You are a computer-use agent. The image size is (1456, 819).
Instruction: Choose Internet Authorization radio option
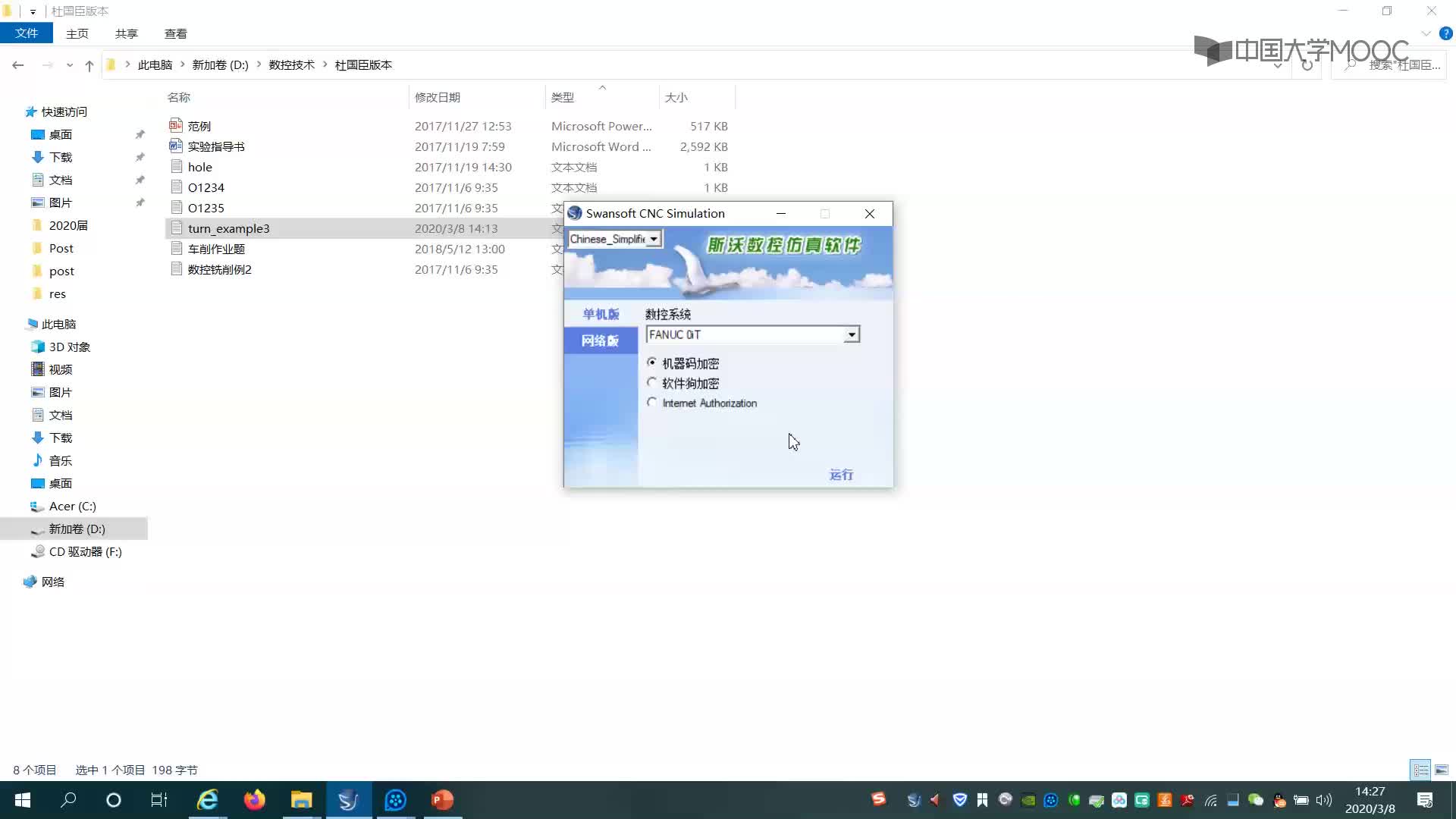652,403
